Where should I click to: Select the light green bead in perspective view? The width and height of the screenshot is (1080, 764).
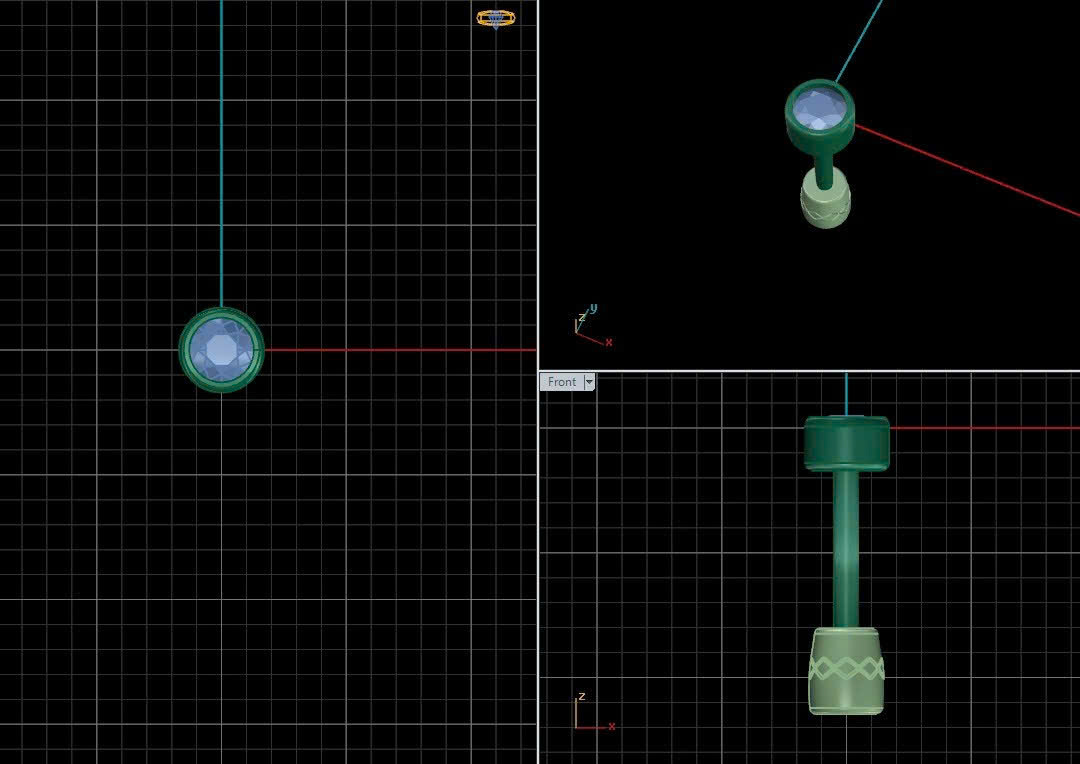826,202
